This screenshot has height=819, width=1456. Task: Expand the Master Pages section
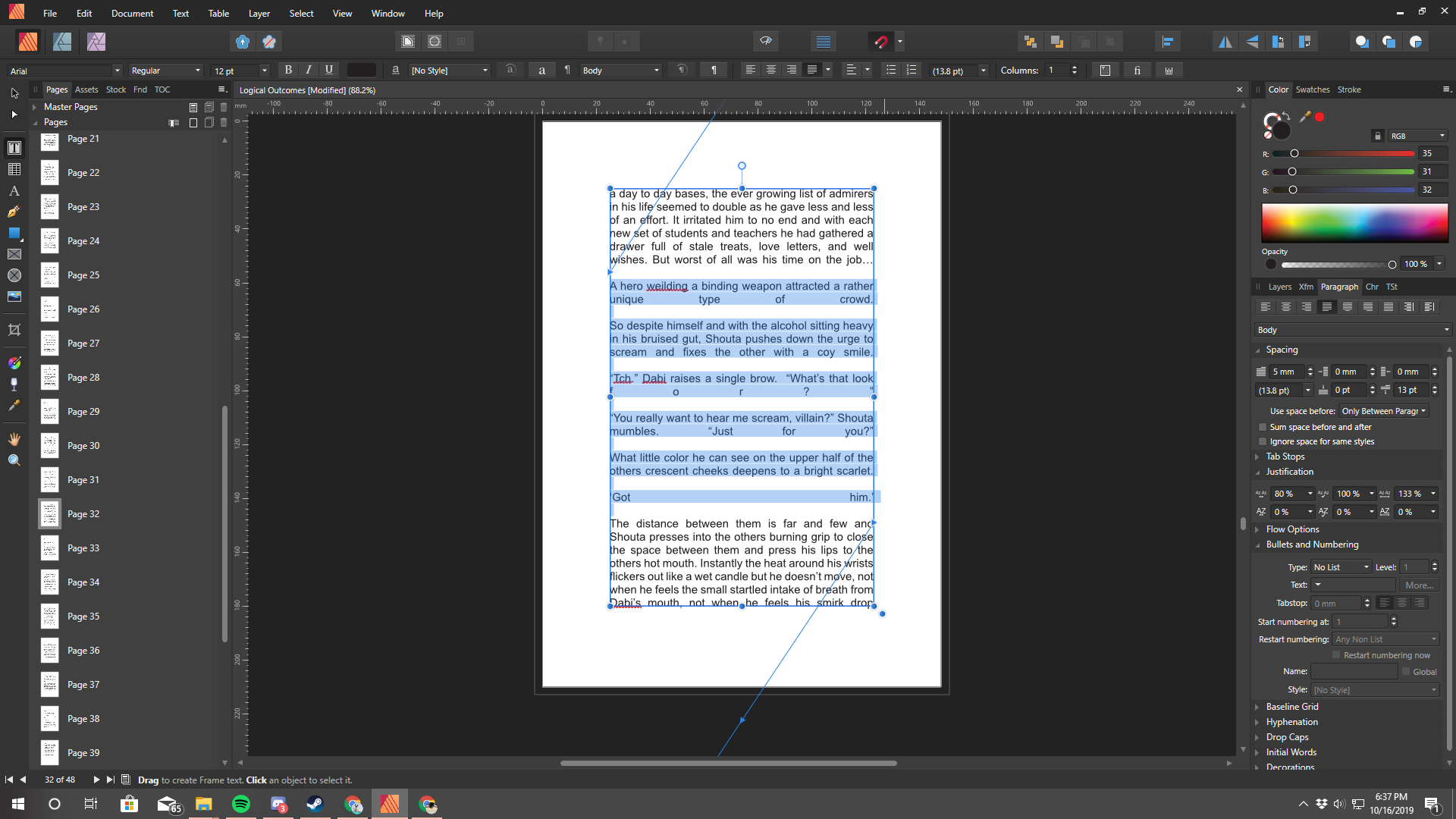pyautogui.click(x=35, y=107)
